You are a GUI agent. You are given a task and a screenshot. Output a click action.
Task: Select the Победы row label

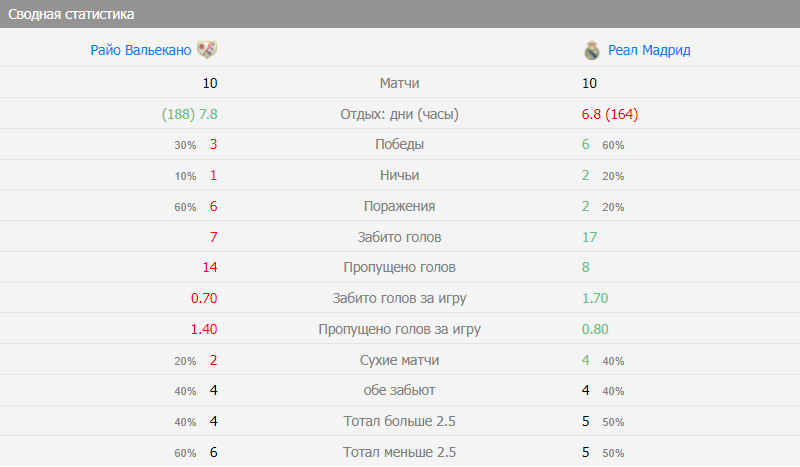point(400,144)
